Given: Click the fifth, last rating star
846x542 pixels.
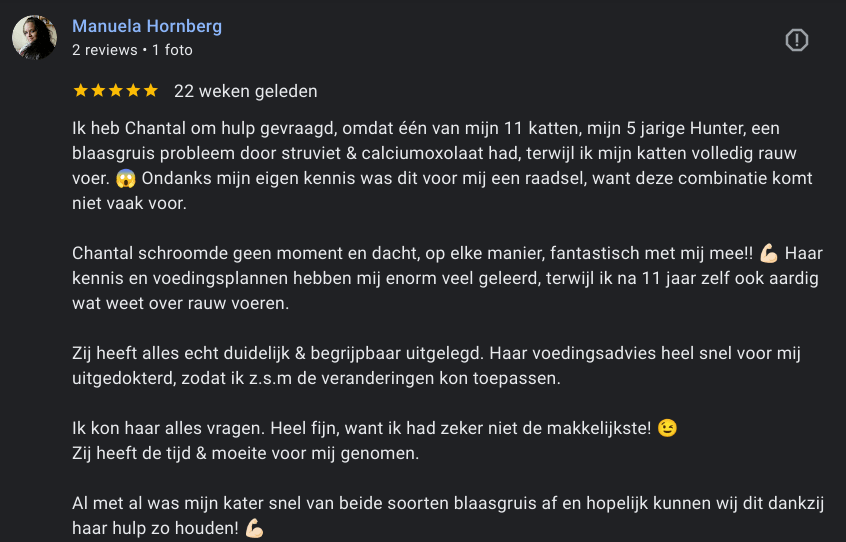Looking at the screenshot, I should 151,91.
